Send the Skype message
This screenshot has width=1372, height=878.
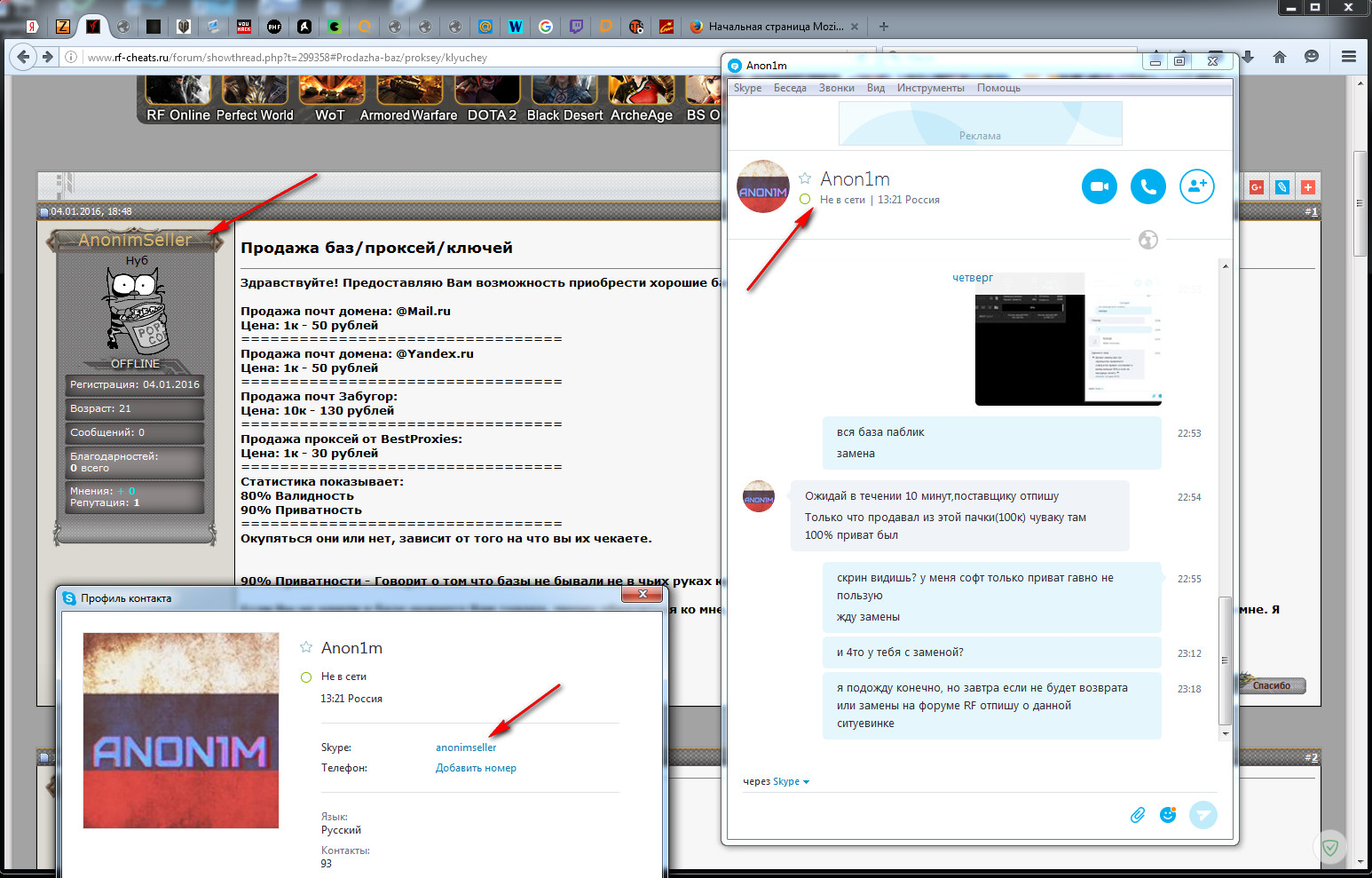1203,815
